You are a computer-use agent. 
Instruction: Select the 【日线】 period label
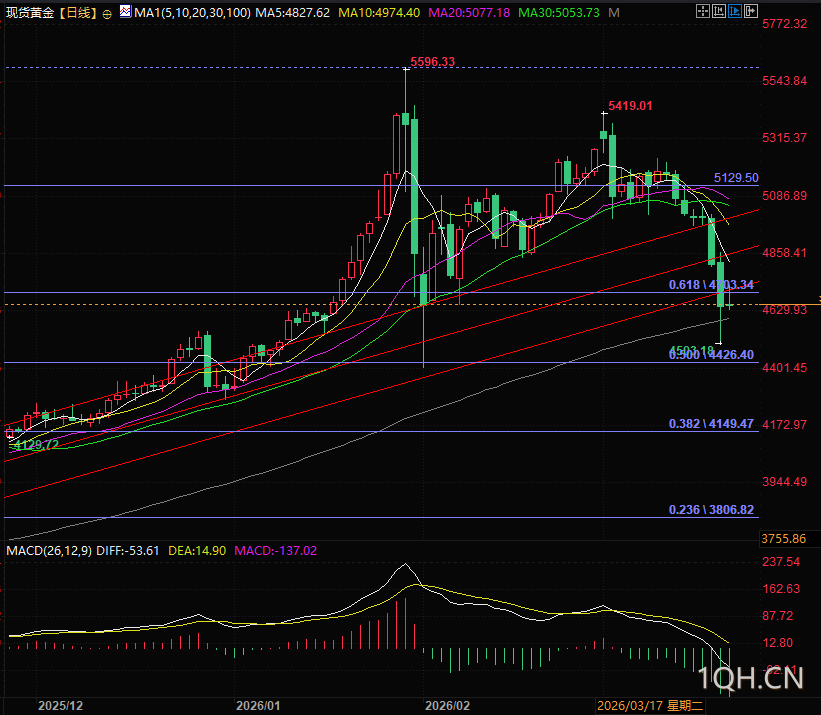coord(78,13)
